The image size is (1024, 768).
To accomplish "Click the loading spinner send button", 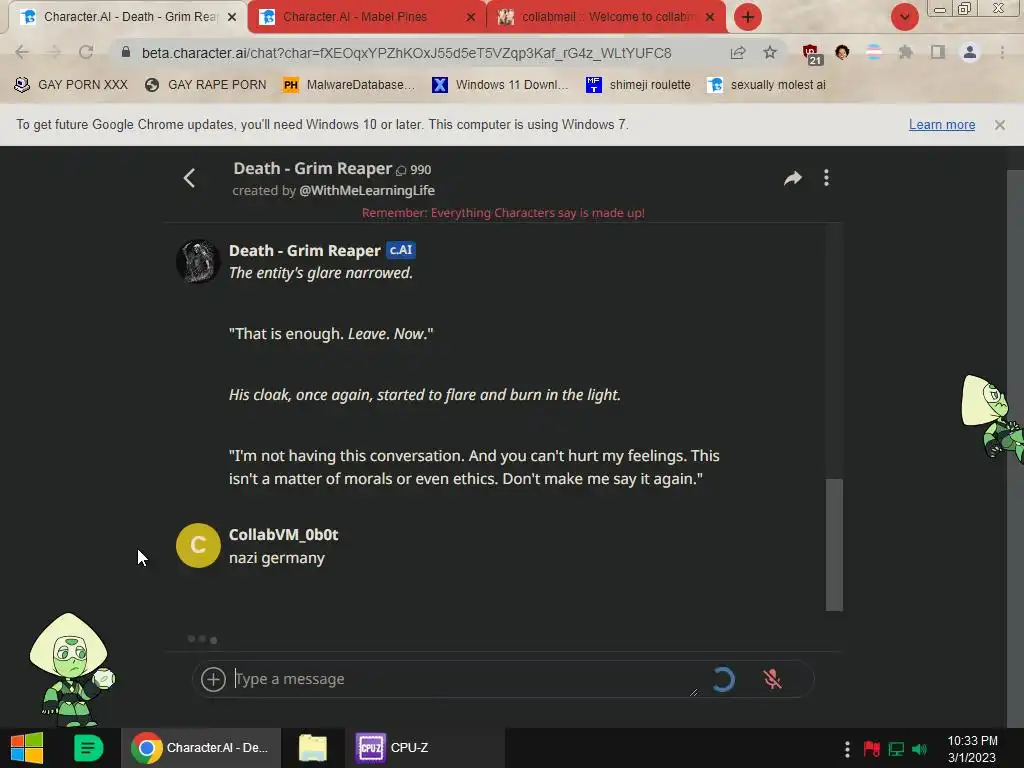I will [x=723, y=679].
